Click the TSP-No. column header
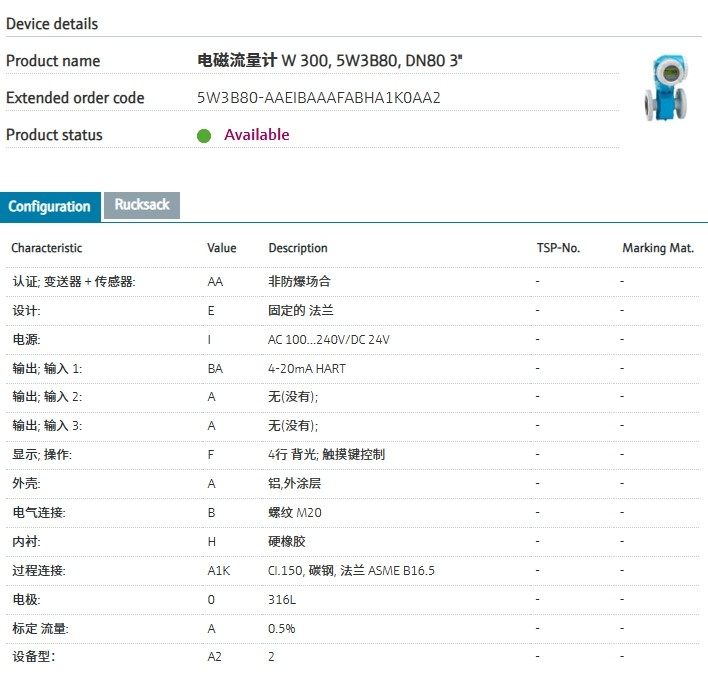708x676 pixels. pos(558,248)
